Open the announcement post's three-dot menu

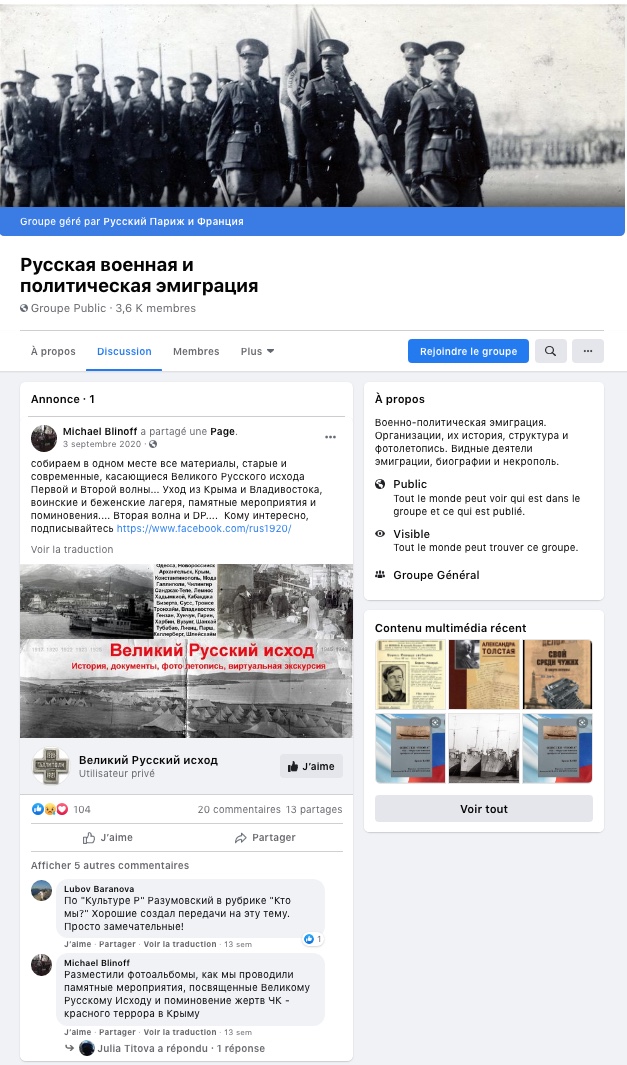coord(330,437)
